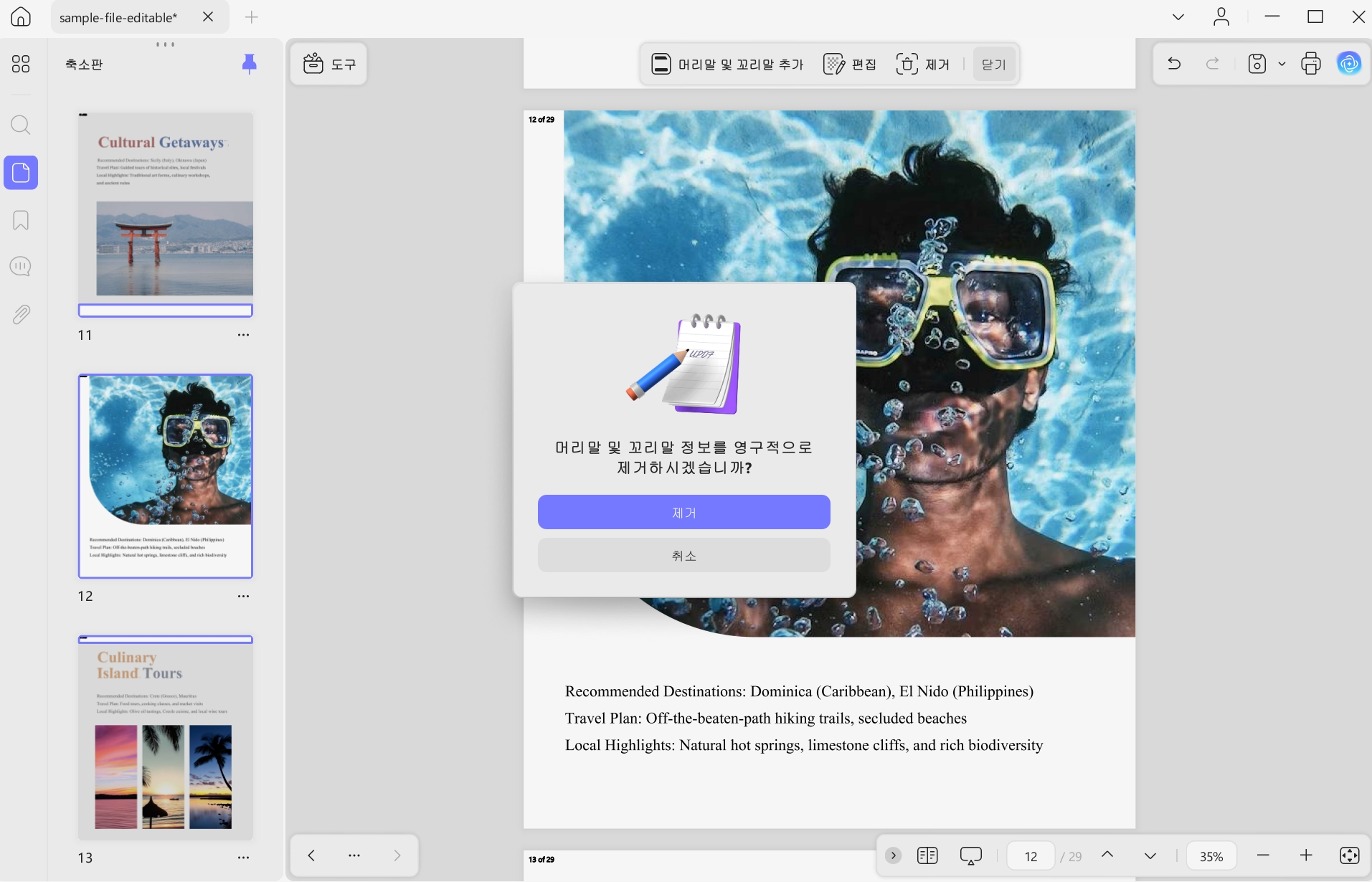Switch to the sample-file-editable tab
This screenshot has width=1372, height=882.
[x=118, y=17]
